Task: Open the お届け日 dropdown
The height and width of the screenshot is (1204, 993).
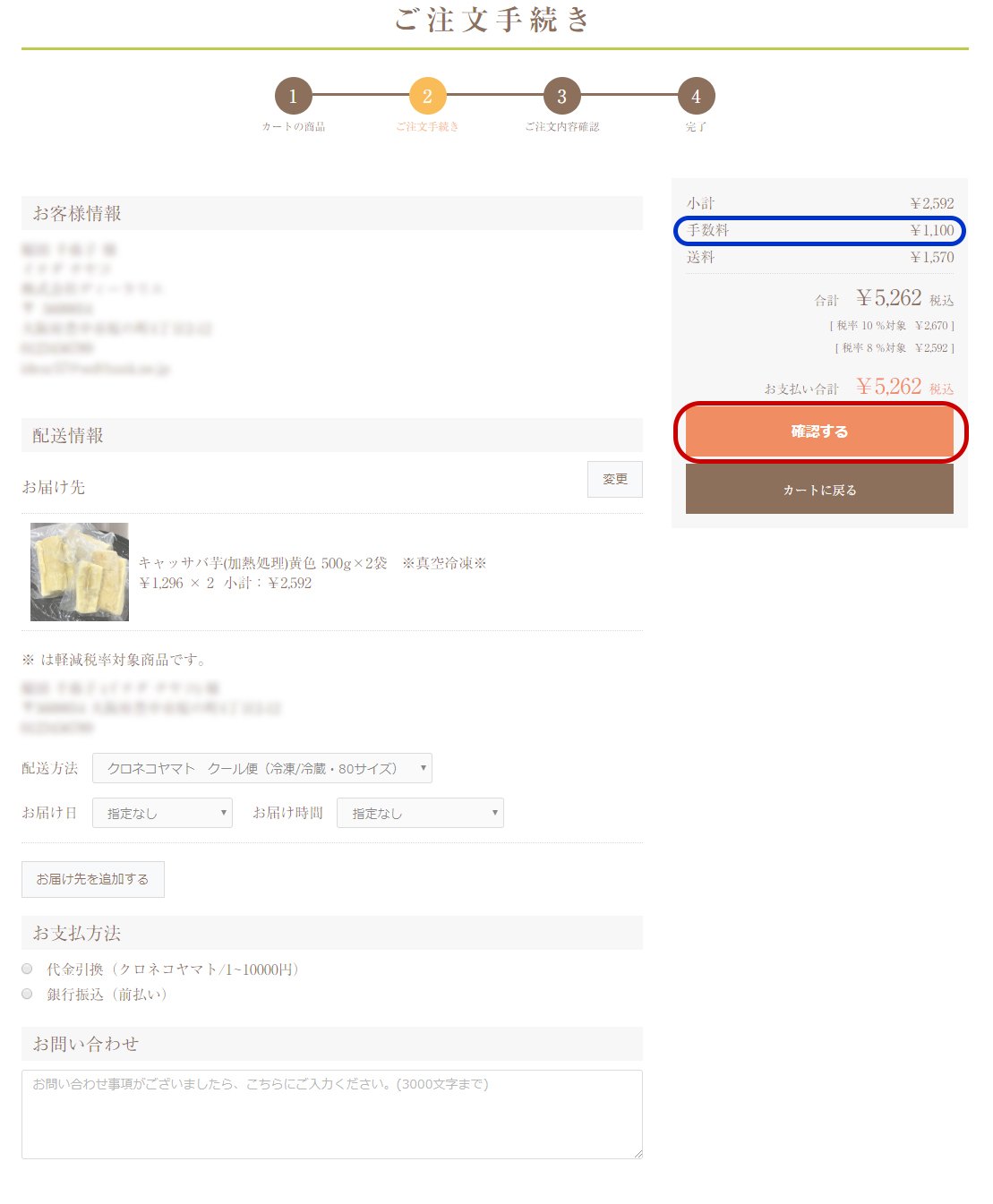Action: 162,813
